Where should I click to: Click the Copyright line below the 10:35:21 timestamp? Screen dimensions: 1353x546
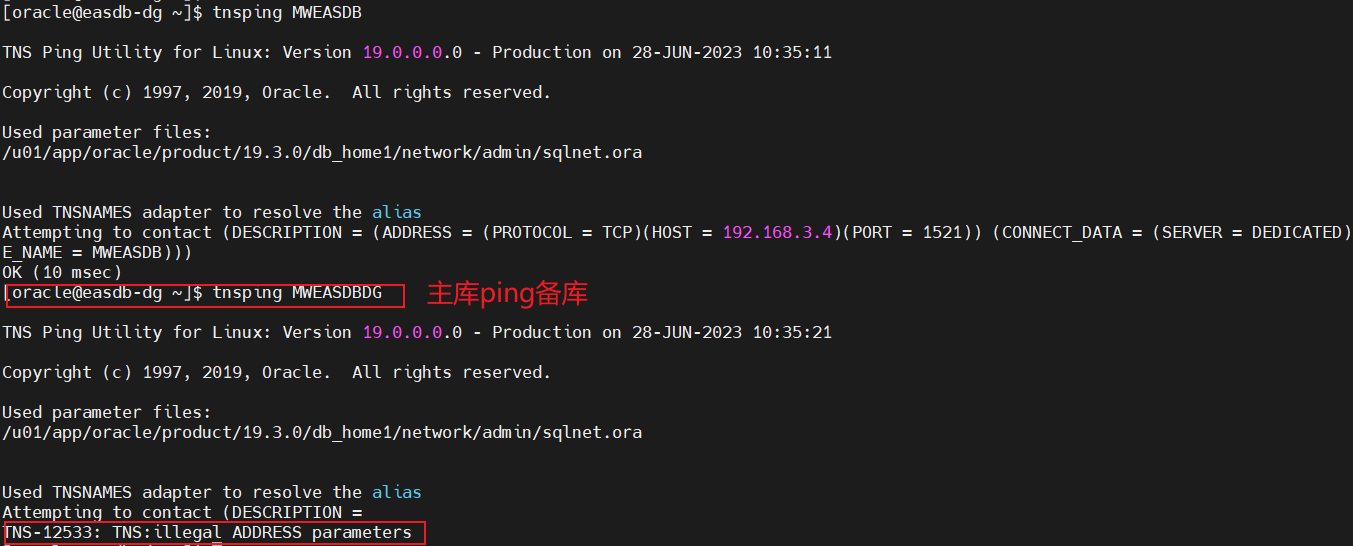pyautogui.click(x=276, y=372)
